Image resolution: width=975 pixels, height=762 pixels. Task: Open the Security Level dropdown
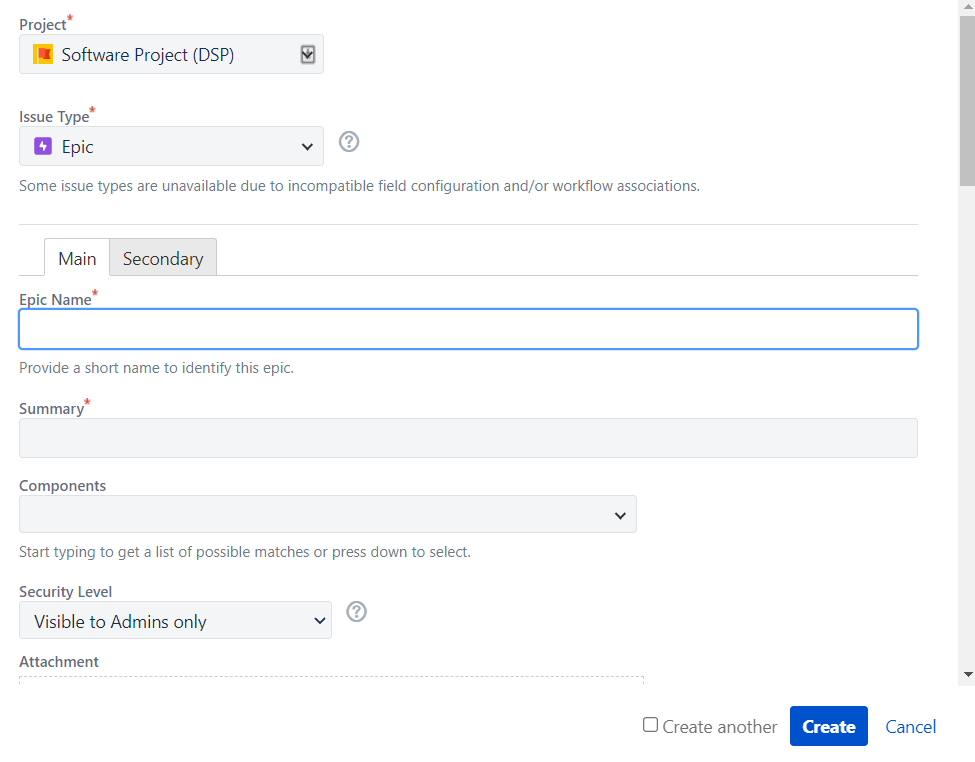[x=175, y=621]
